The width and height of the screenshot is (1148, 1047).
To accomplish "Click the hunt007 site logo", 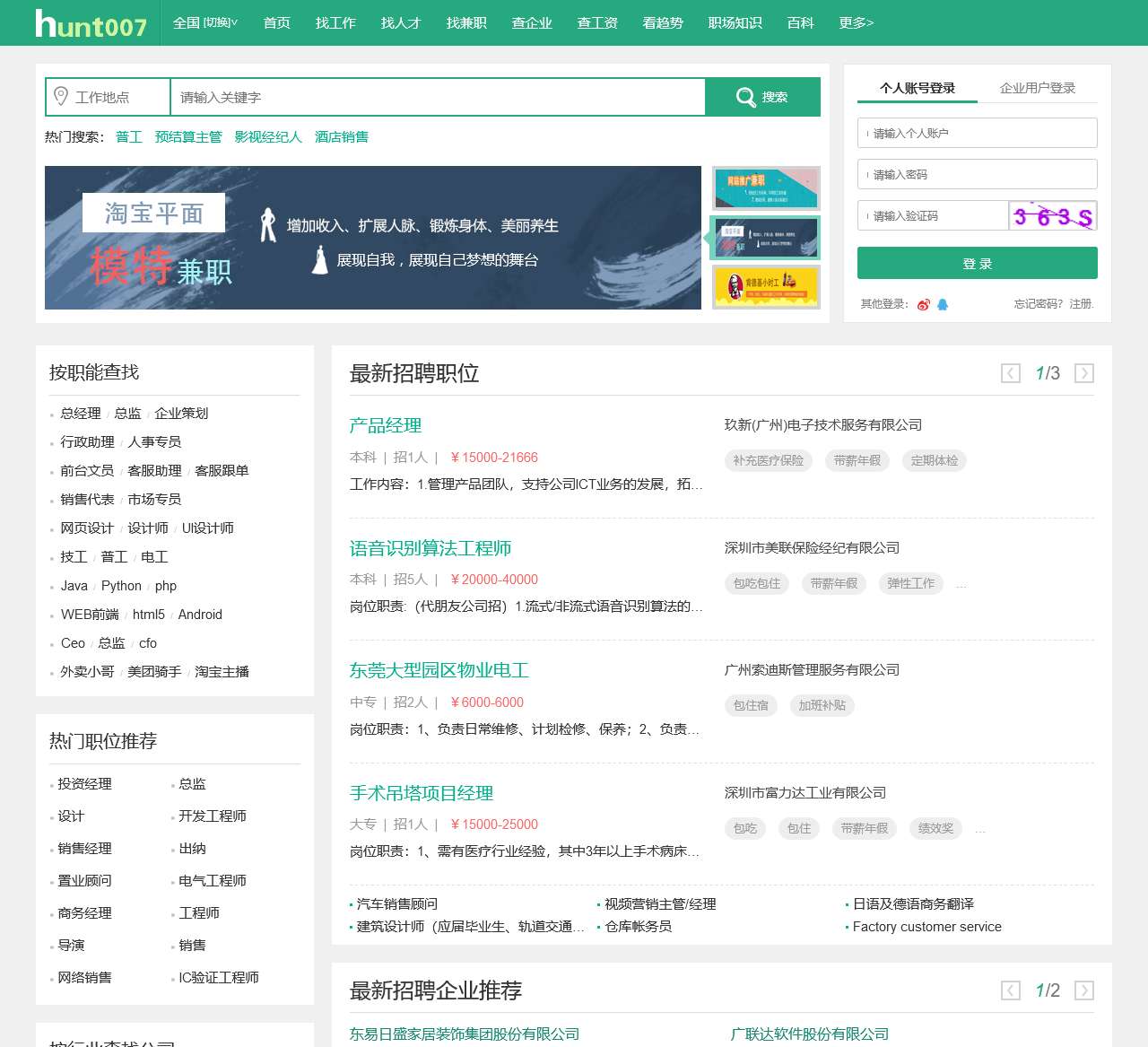I will click(91, 23).
